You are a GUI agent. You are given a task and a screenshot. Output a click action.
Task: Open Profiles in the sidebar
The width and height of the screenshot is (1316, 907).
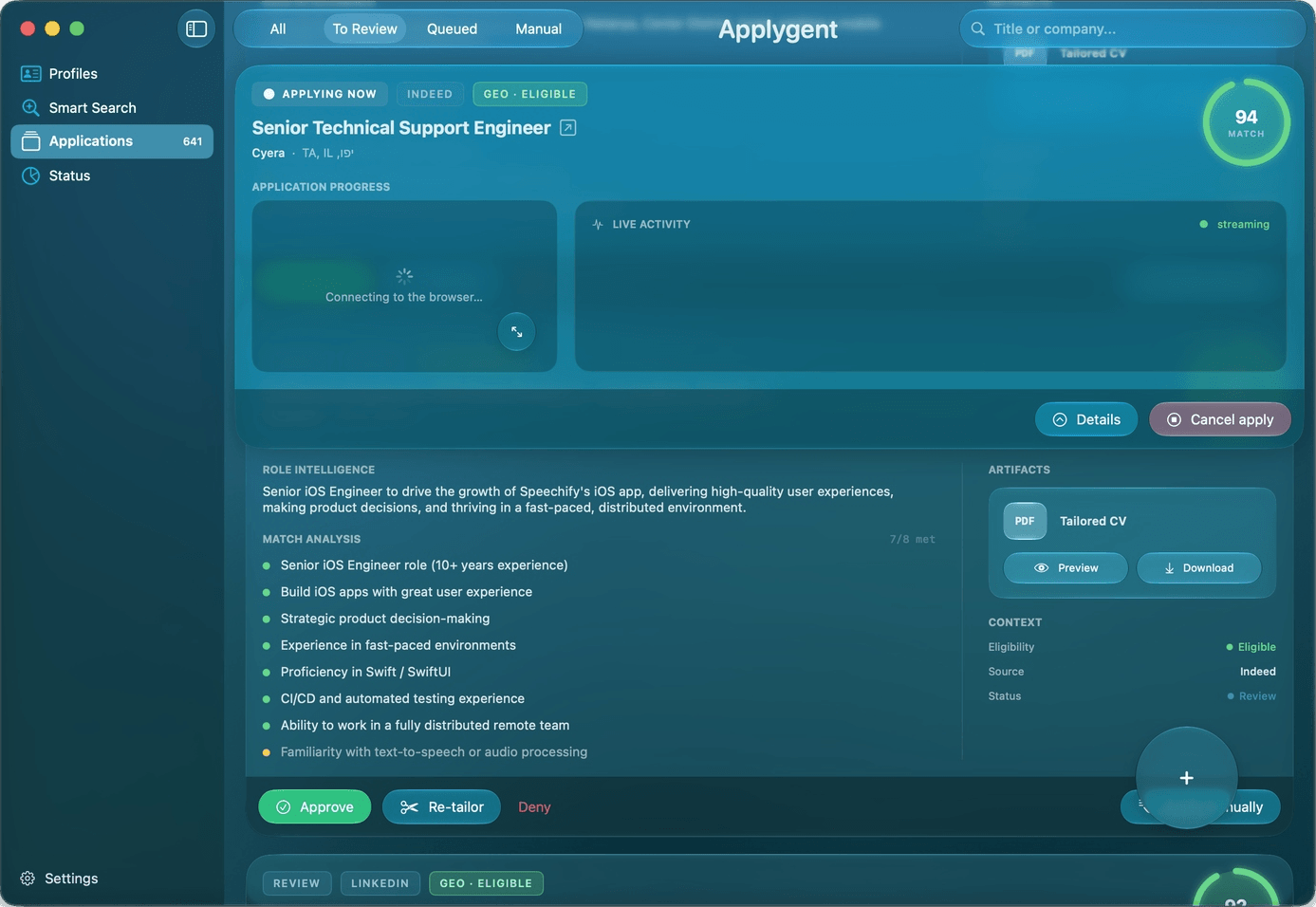112,73
